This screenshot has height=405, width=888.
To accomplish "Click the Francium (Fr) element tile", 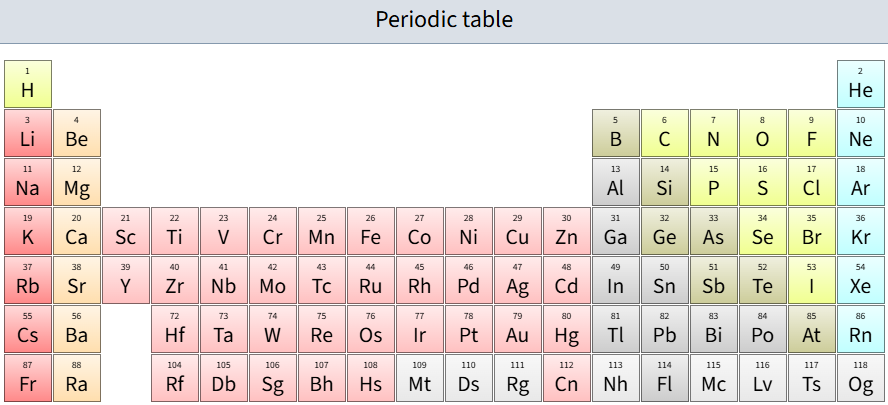I will coord(28,378).
